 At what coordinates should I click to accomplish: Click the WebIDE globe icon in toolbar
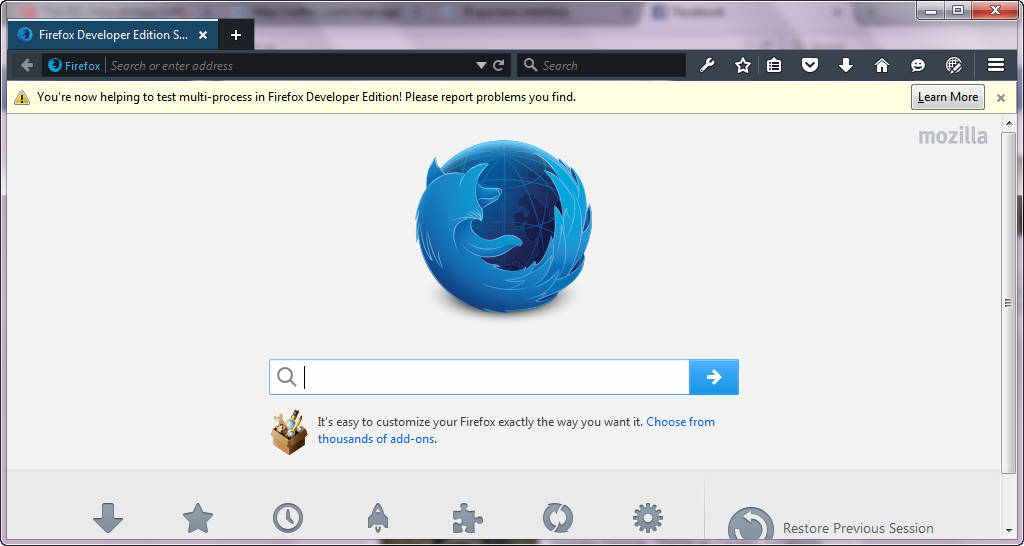click(x=953, y=65)
